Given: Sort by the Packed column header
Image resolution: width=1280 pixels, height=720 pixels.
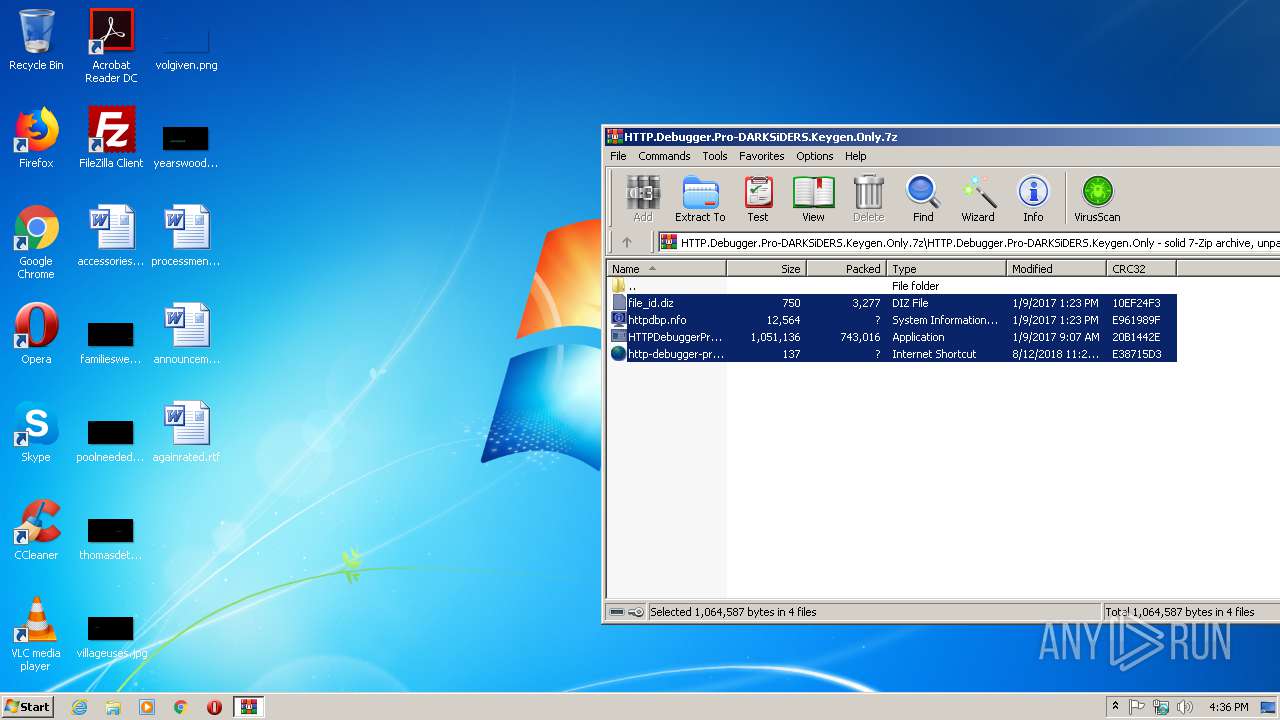Looking at the screenshot, I should [x=846, y=269].
